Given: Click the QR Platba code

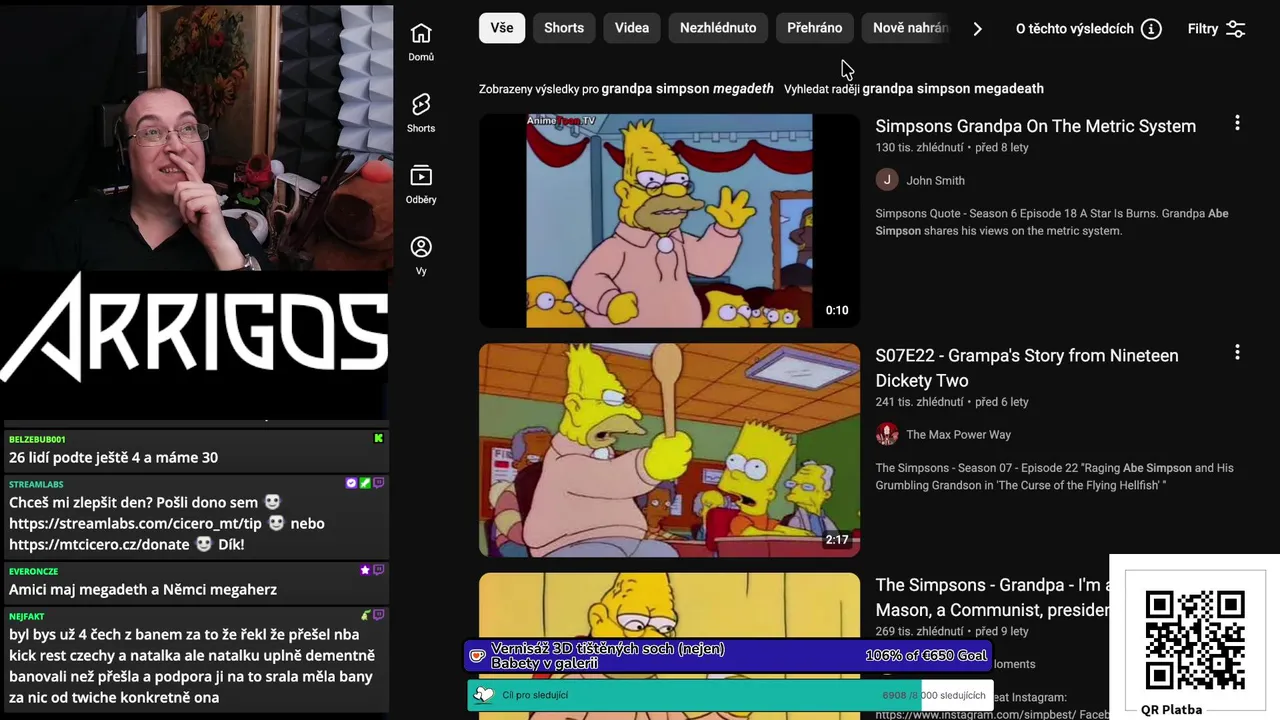Looking at the screenshot, I should (1195, 640).
